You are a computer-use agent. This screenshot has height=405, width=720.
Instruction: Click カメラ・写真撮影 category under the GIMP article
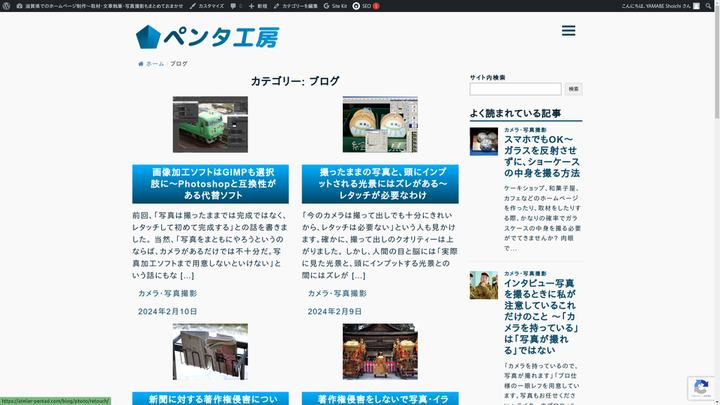(x=168, y=293)
